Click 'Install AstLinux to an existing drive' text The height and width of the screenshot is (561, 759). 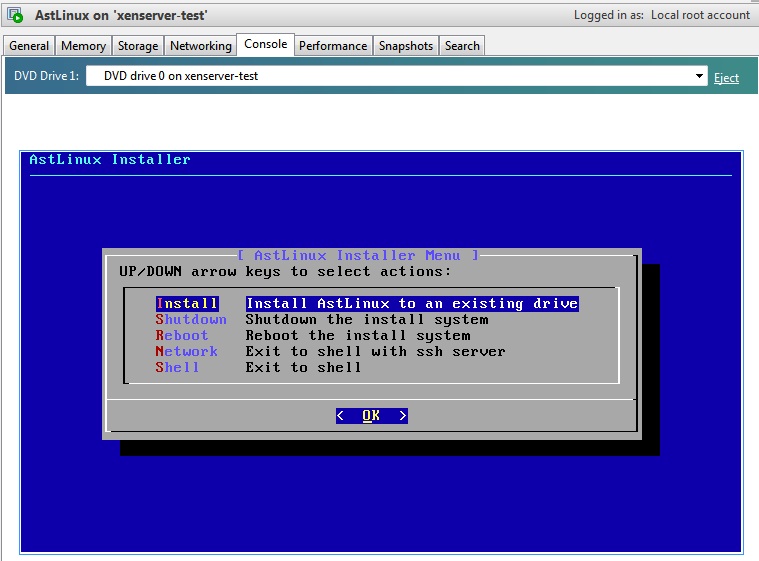(x=412, y=303)
